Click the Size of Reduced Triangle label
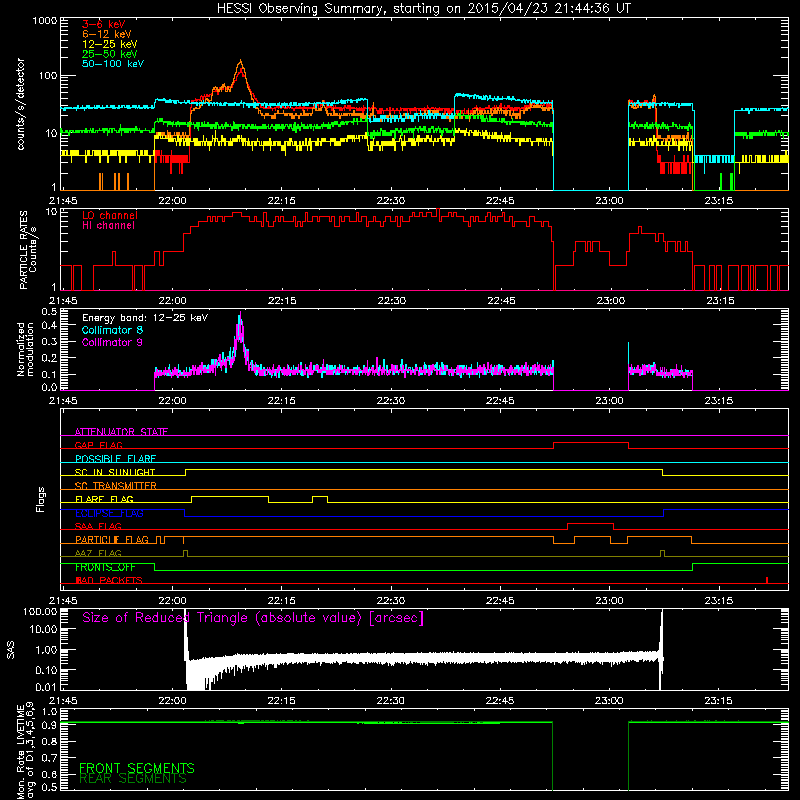This screenshot has width=800, height=800. 253,618
